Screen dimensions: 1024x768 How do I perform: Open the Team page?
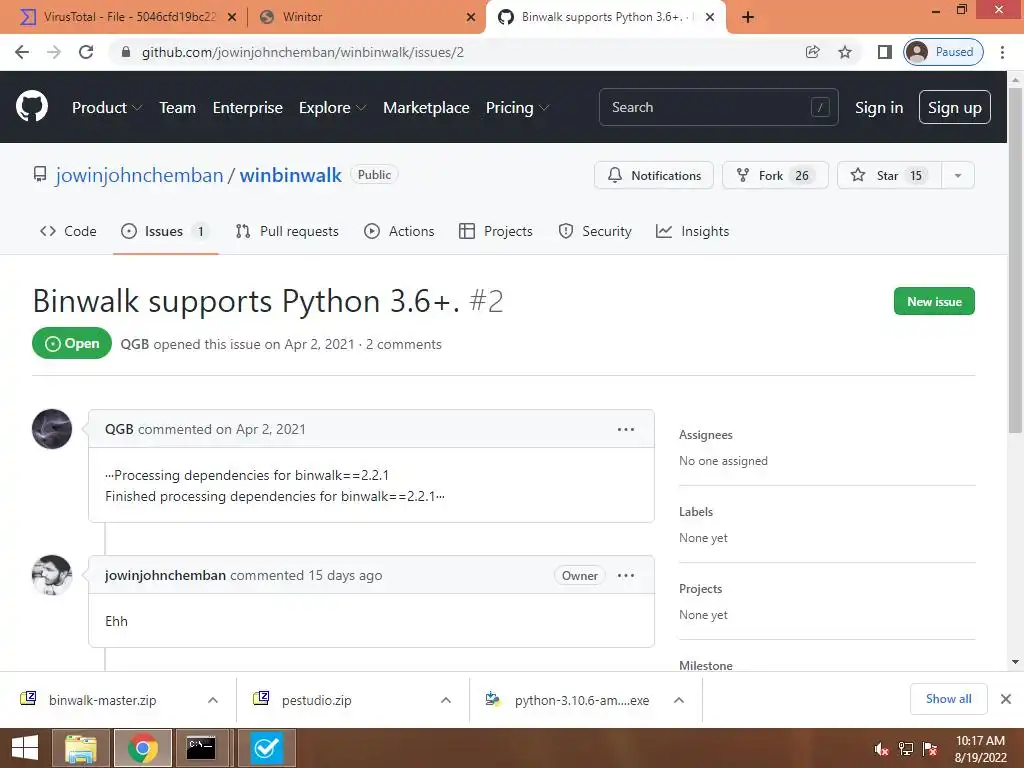177,108
